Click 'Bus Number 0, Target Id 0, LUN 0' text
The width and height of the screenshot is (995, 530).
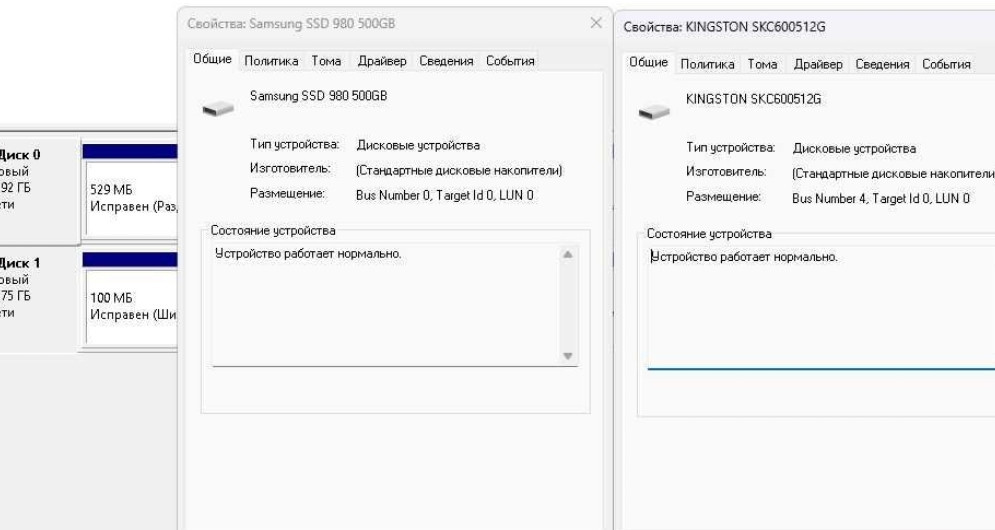pos(444,195)
